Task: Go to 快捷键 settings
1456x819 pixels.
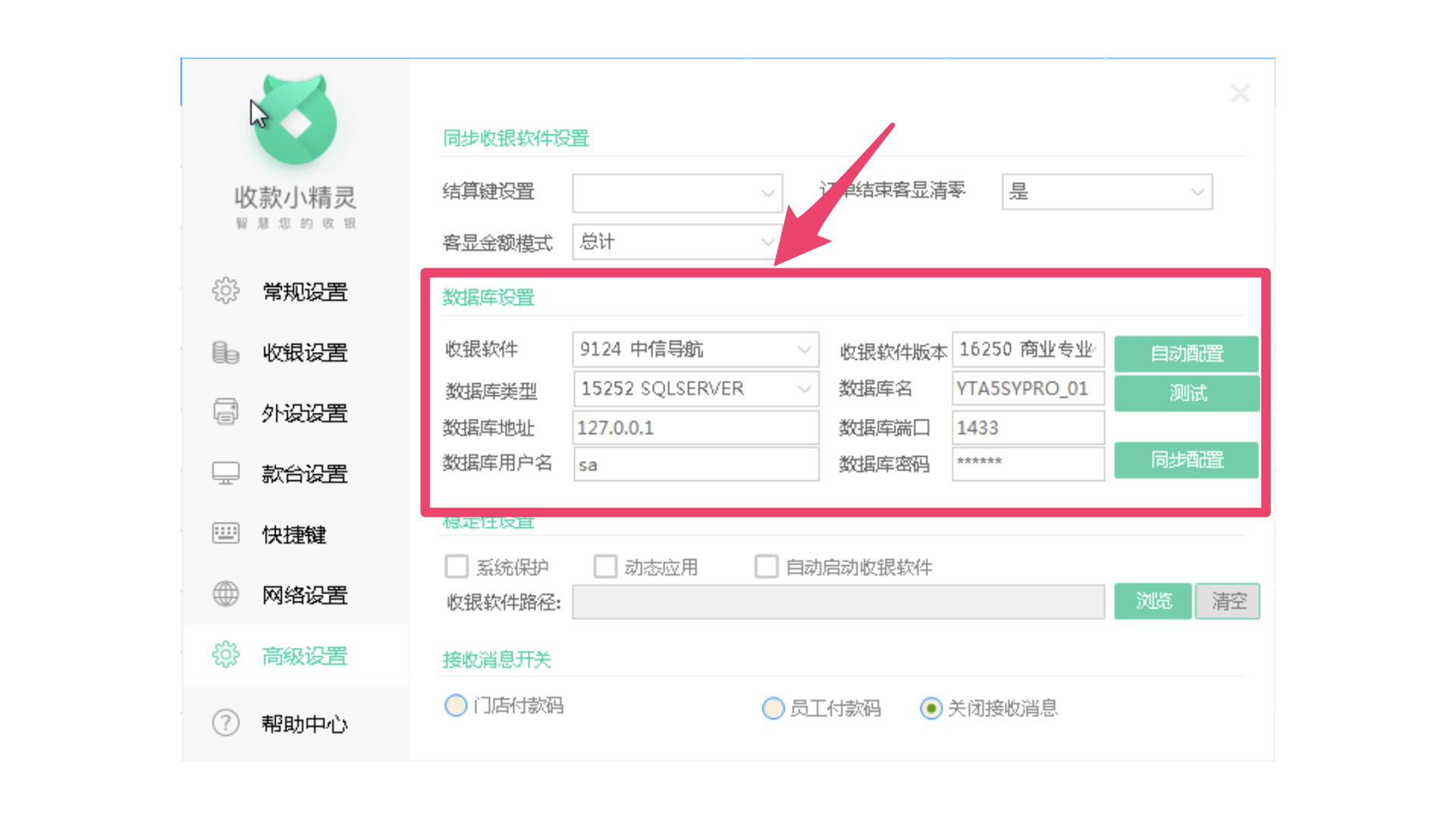Action: click(296, 534)
